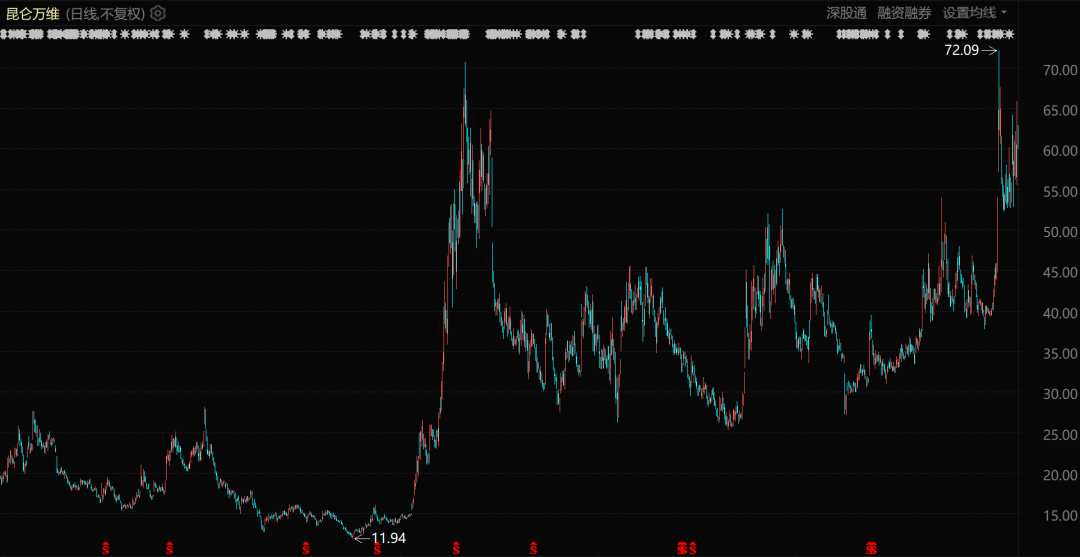
Task: Click the 25.00 mark on price axis
Action: 1058,435
